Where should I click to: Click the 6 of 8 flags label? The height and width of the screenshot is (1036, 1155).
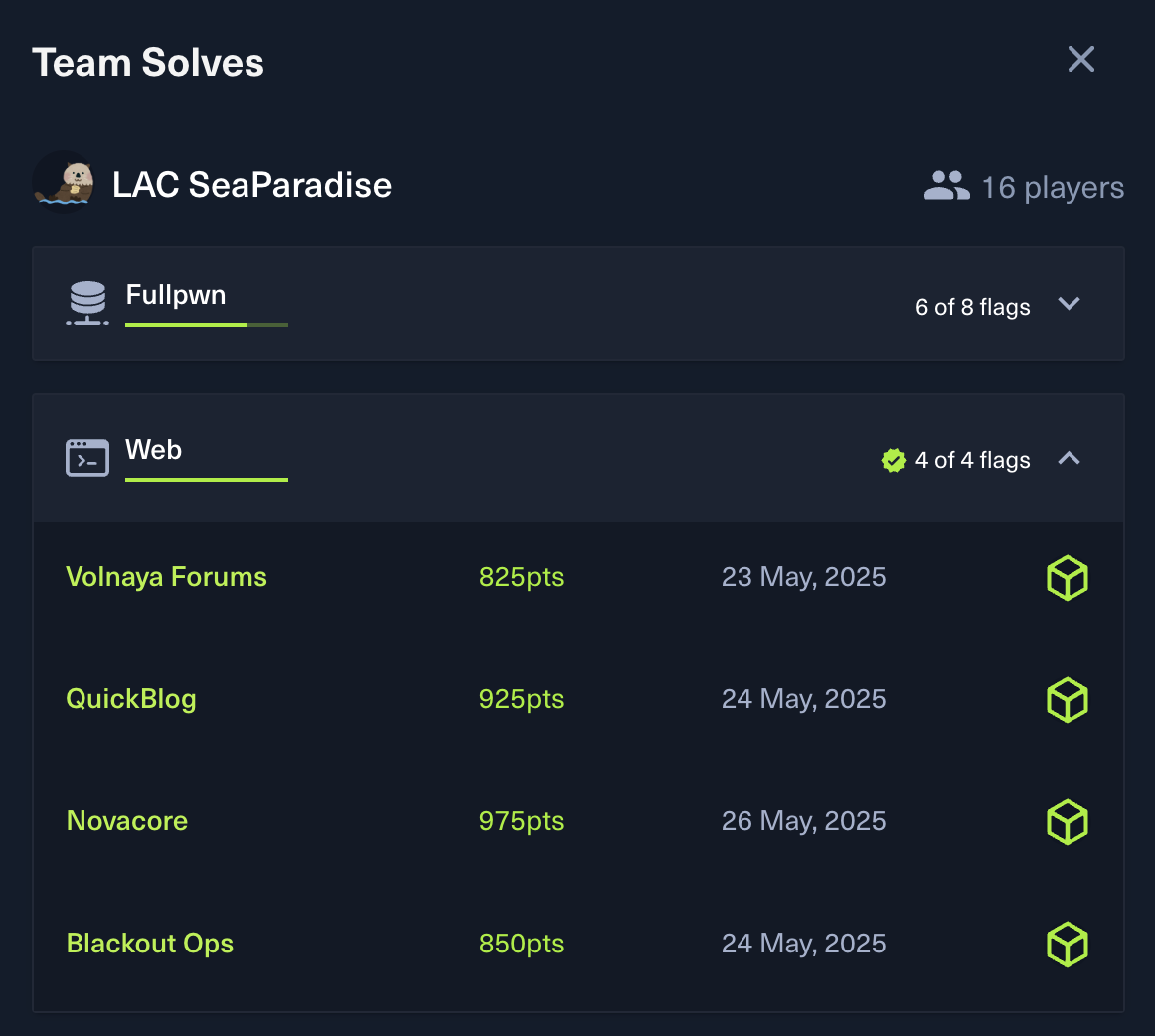(972, 307)
